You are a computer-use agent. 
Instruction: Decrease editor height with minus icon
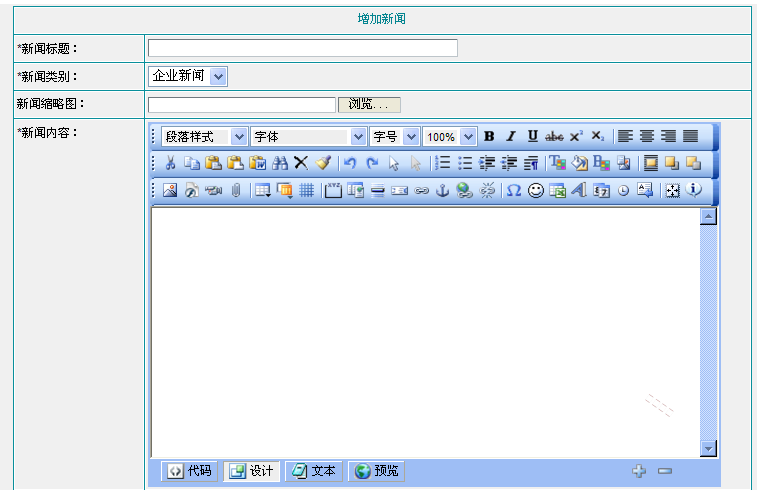665,471
